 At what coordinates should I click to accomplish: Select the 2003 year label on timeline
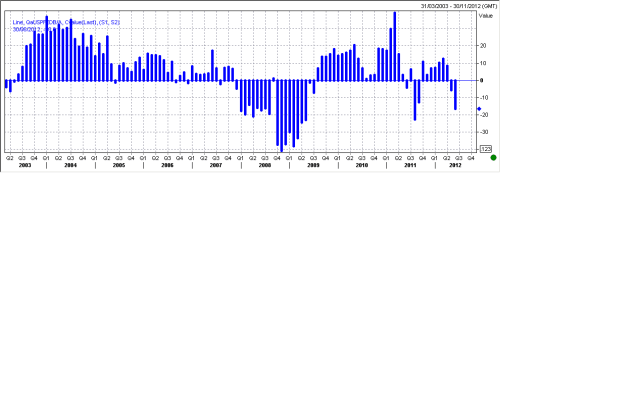click(24, 165)
